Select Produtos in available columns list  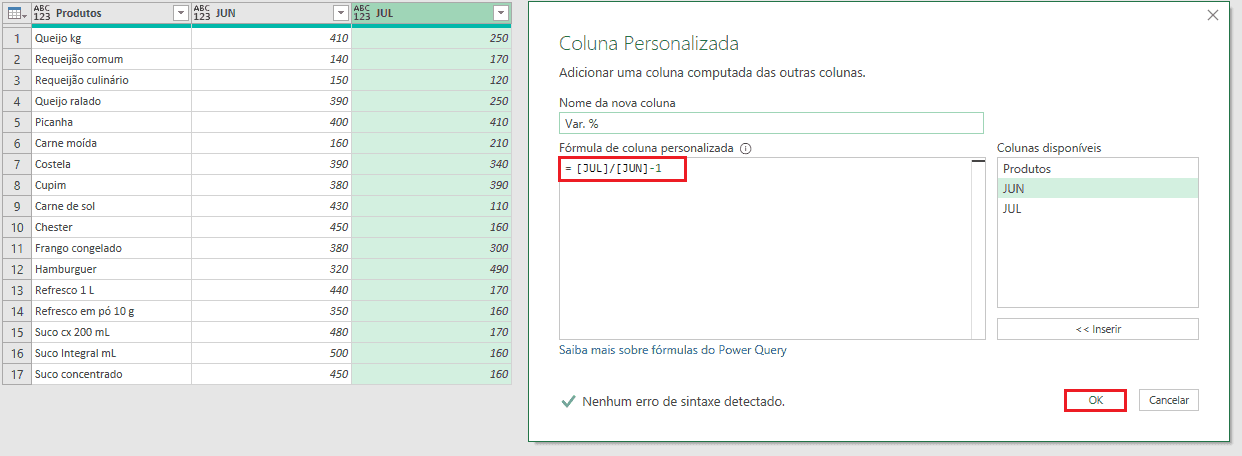pyautogui.click(x=1097, y=168)
